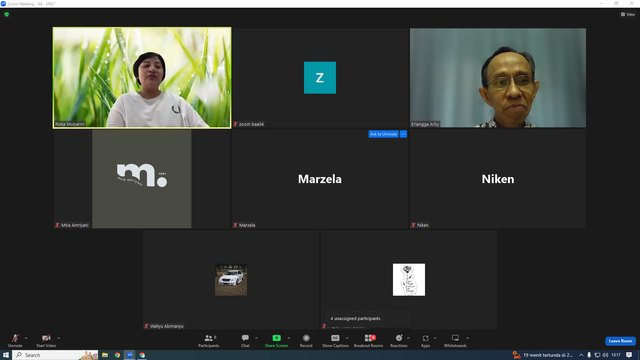
Task: Open the Chat panel
Action: point(245,340)
